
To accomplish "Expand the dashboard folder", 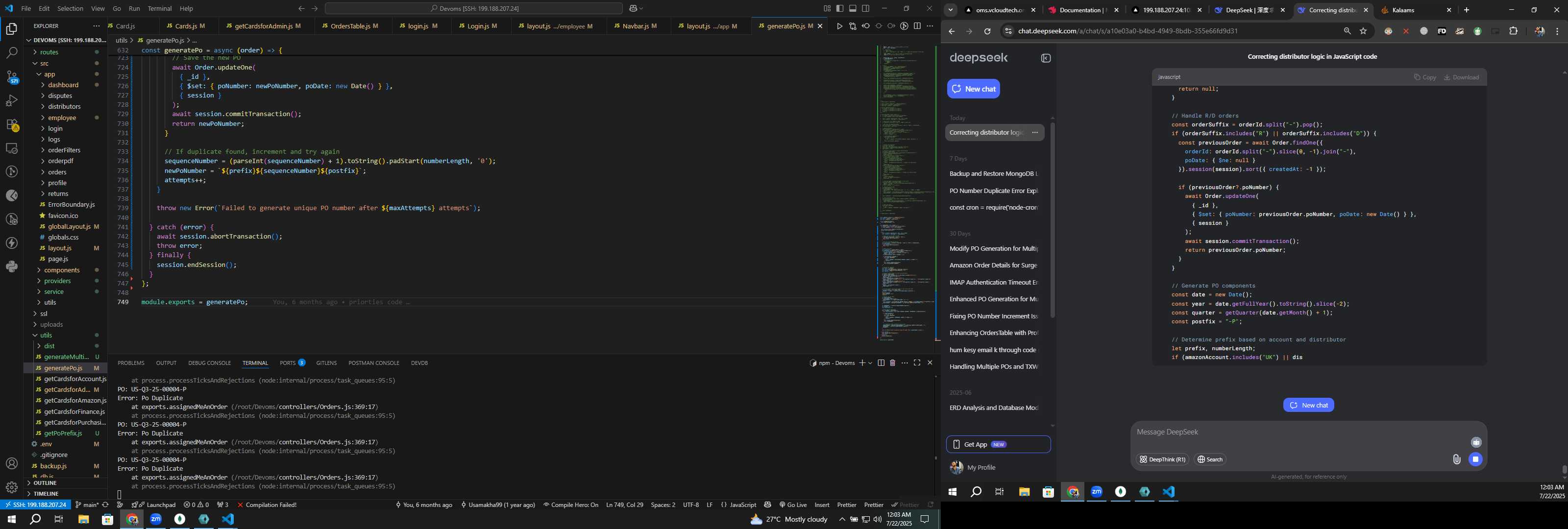I will point(63,85).
